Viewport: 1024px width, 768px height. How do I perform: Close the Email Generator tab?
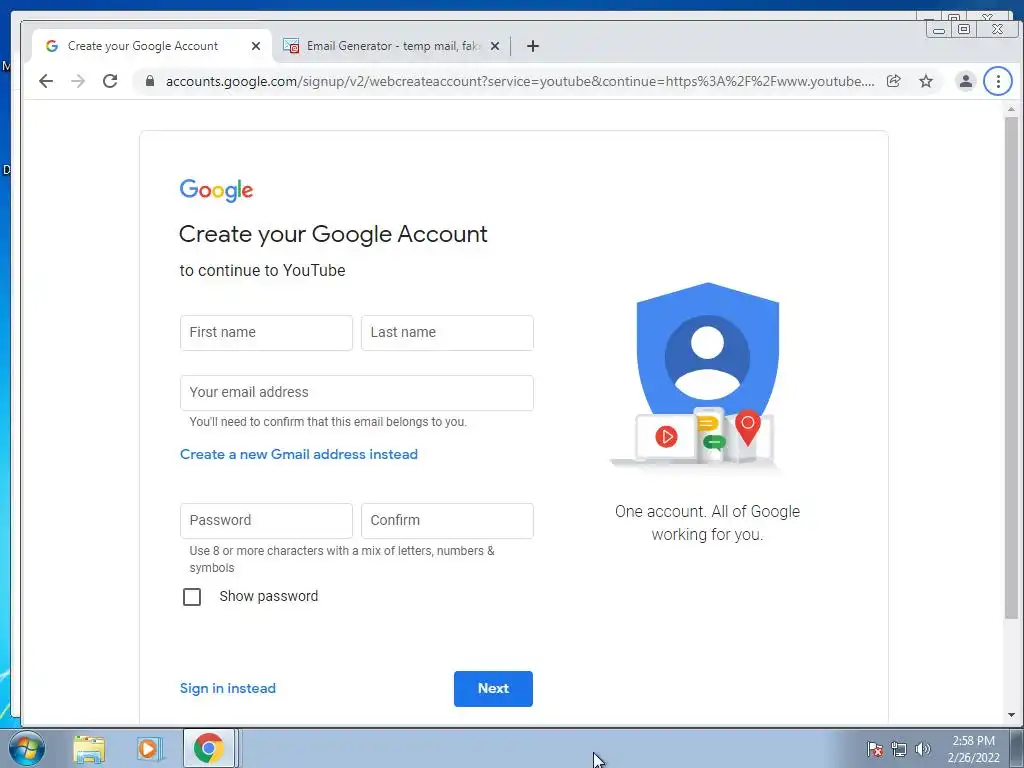tap(495, 46)
